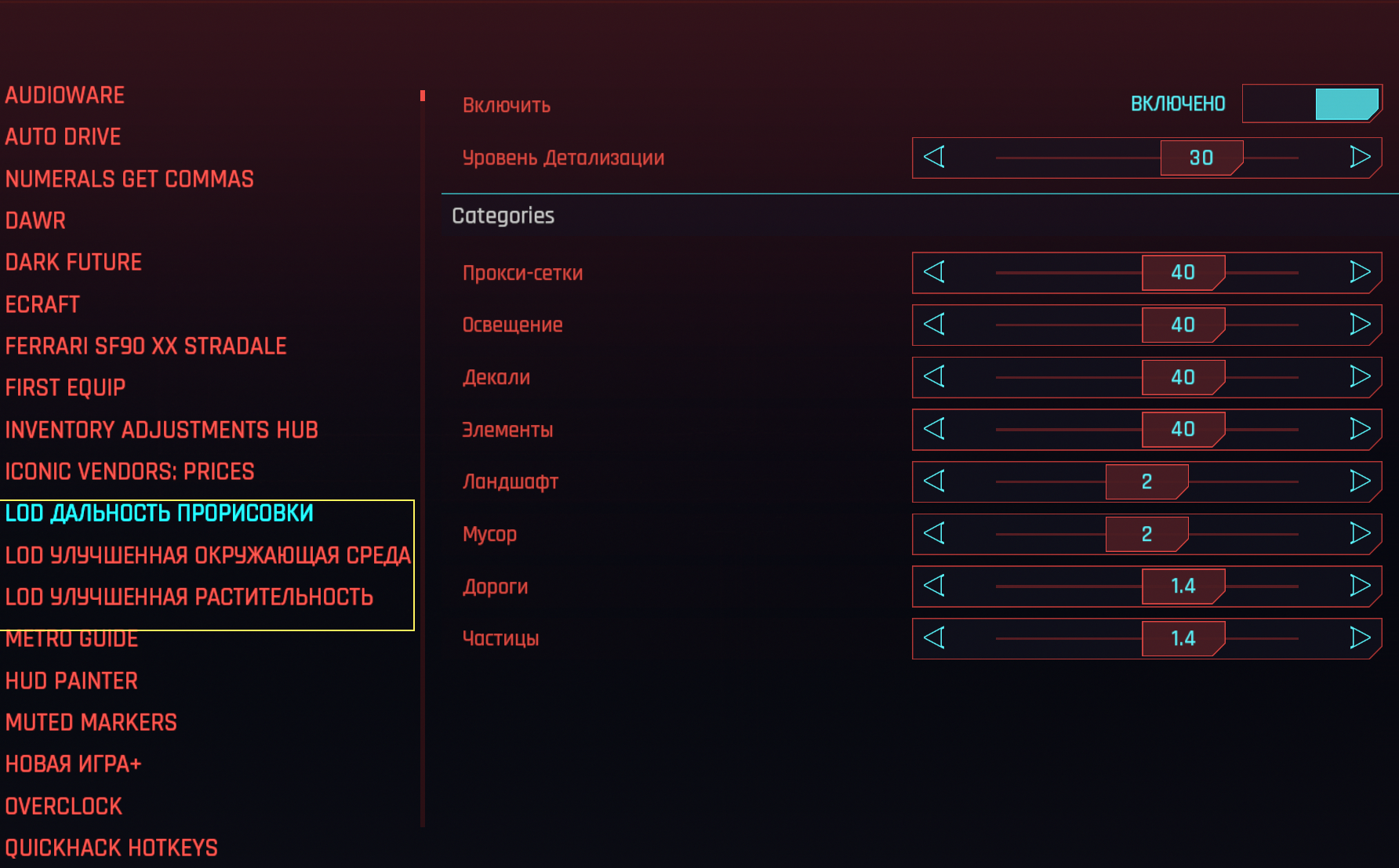Open QUICKHACK HOTKEYS mod settings
1399x868 pixels.
pos(111,848)
